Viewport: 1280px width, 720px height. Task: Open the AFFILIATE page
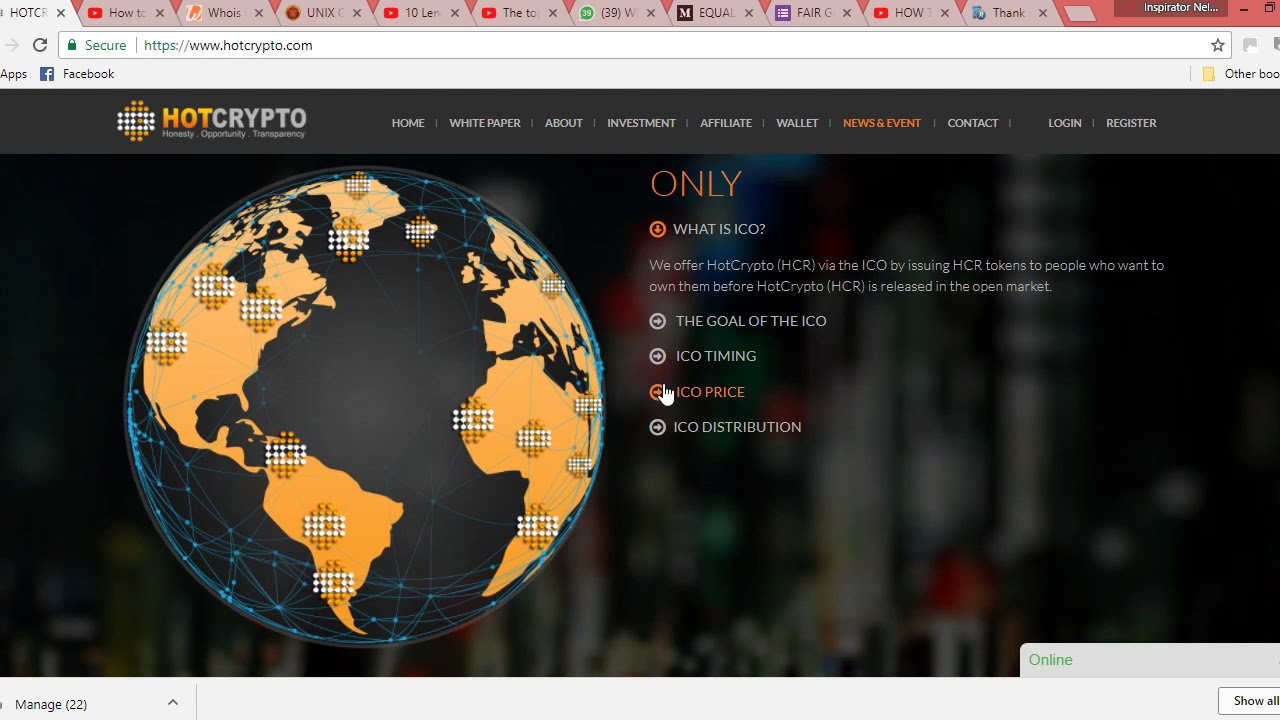[726, 123]
